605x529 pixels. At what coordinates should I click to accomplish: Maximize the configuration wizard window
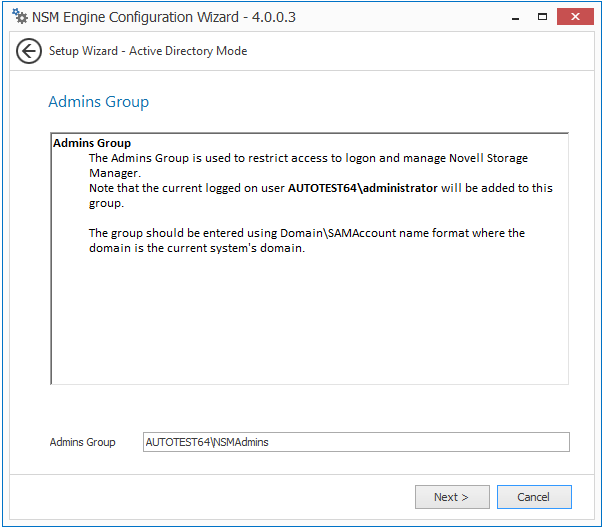tap(543, 16)
